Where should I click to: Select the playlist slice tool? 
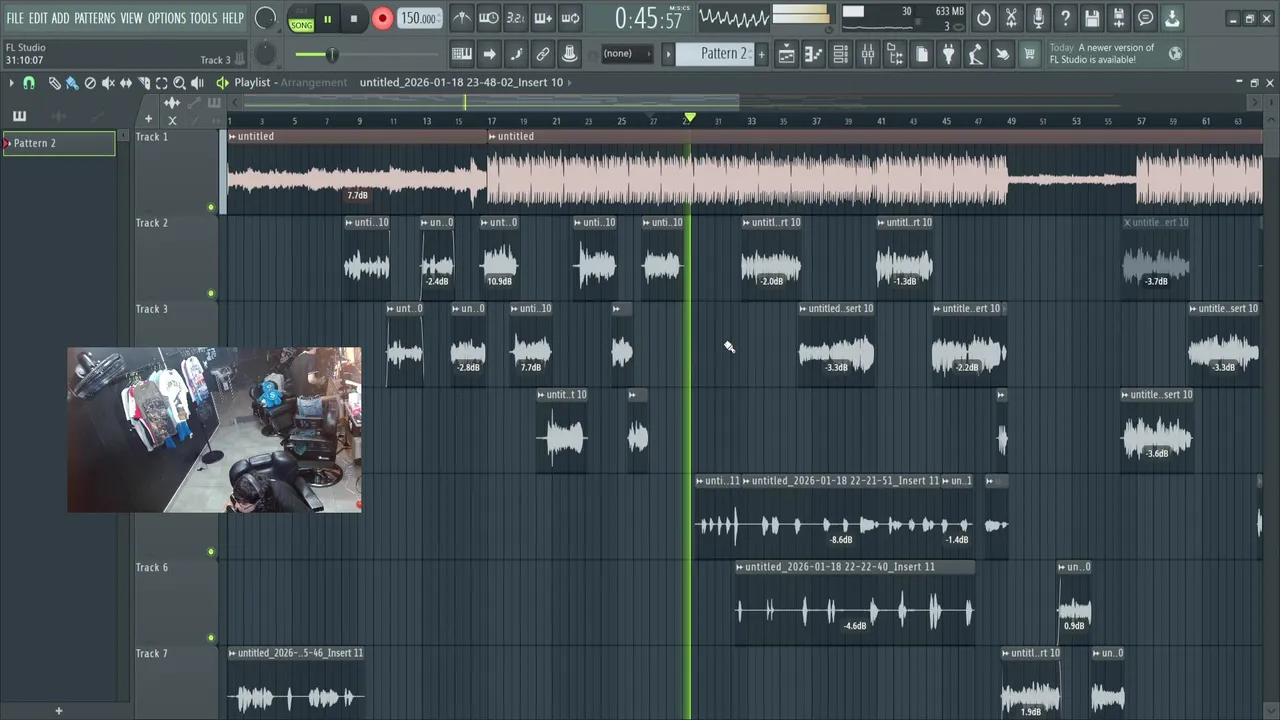click(x=144, y=83)
